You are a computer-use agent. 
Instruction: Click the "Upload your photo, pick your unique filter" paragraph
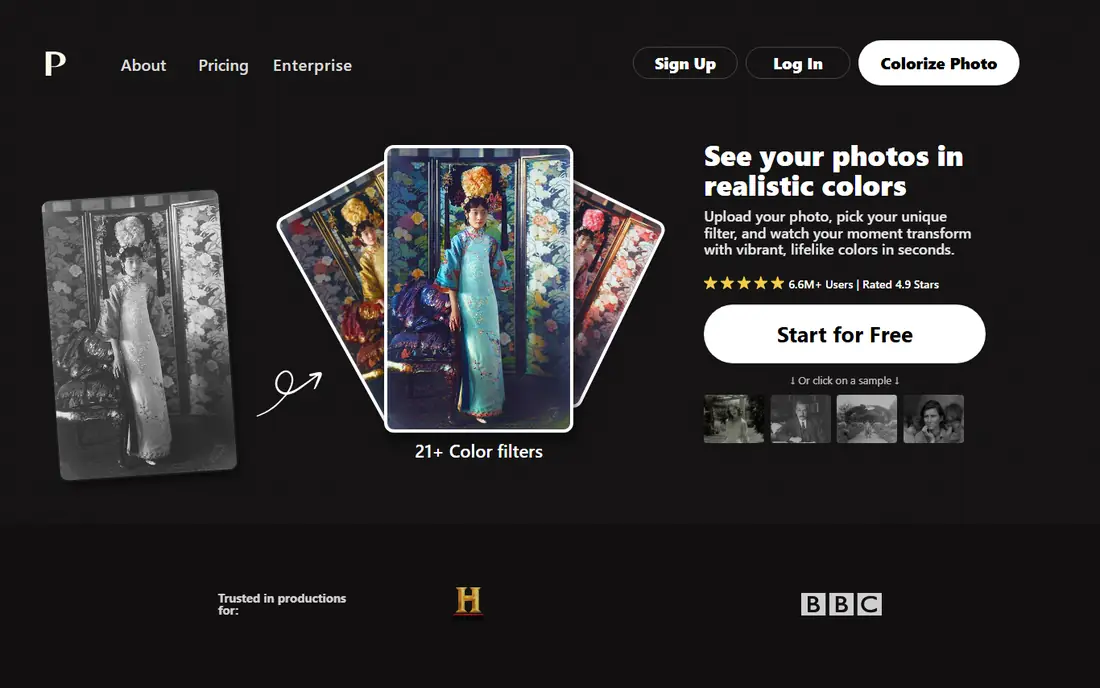(838, 233)
